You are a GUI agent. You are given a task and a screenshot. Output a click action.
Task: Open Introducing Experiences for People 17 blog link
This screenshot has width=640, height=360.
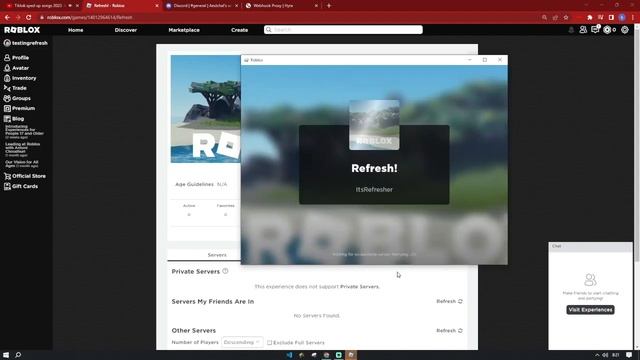24,132
